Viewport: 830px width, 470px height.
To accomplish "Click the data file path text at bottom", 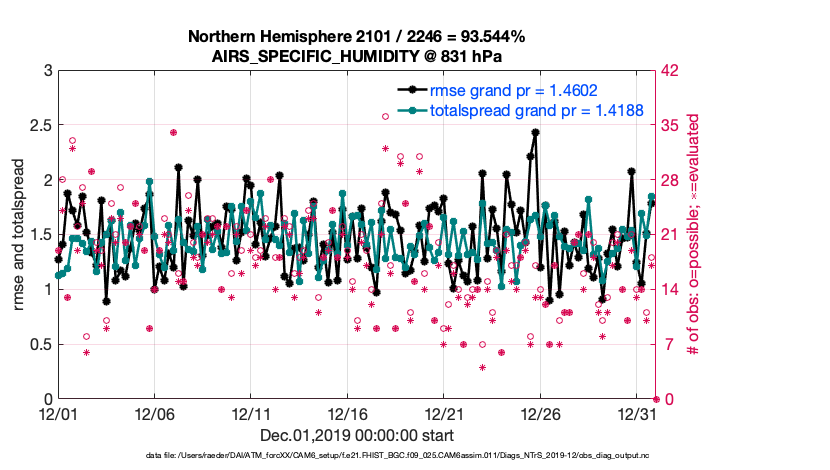I will pos(397,455).
